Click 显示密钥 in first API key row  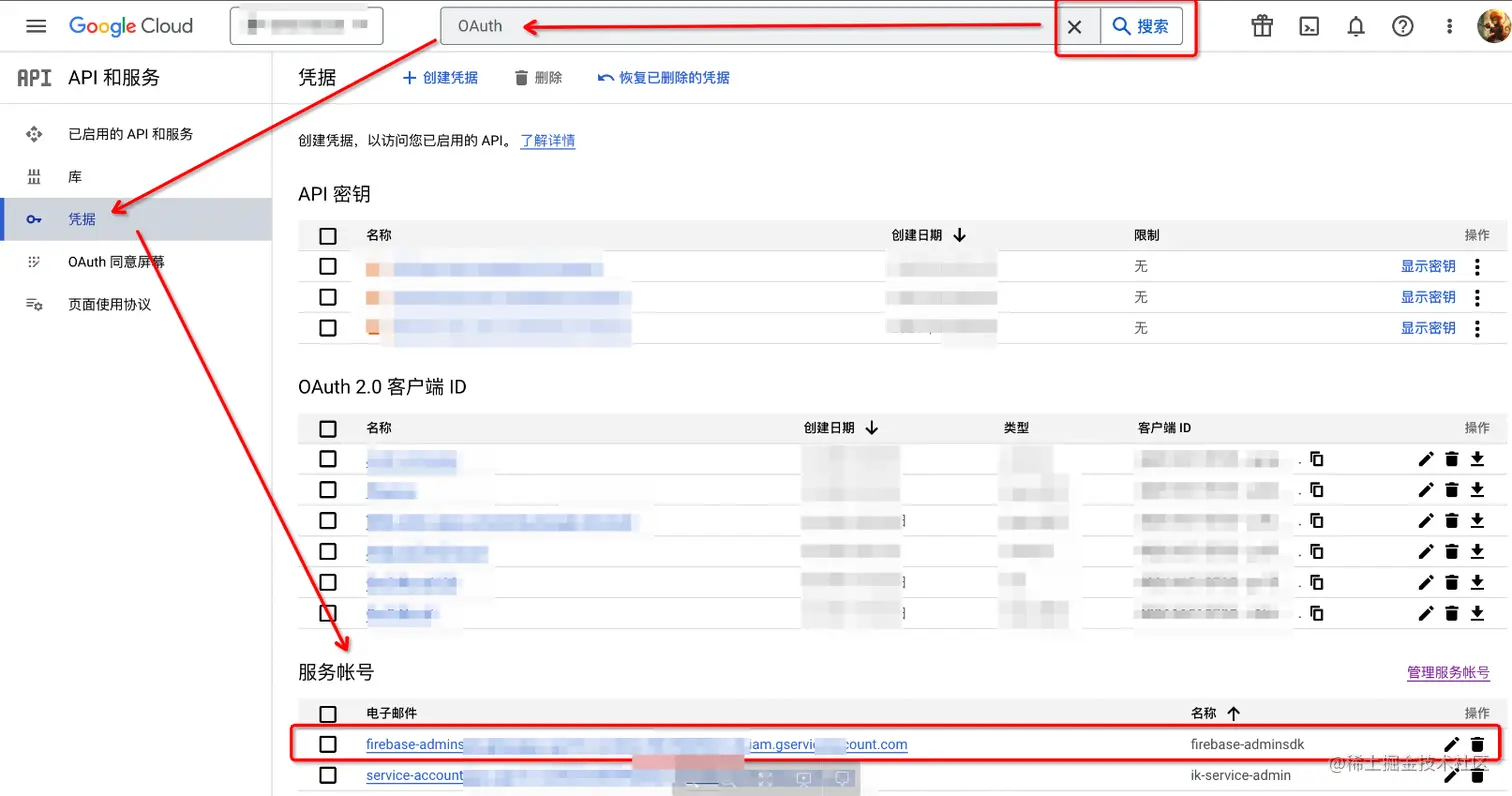pyautogui.click(x=1428, y=267)
